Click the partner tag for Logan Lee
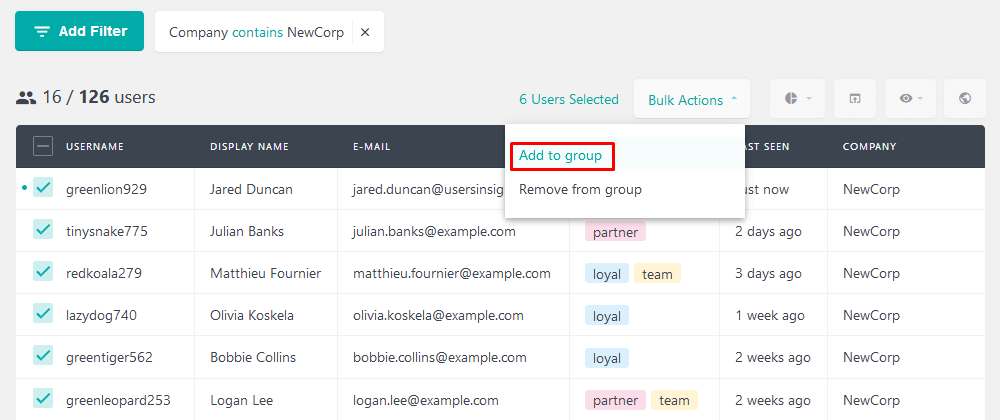Viewport: 1000px width, 420px height. tap(615, 400)
